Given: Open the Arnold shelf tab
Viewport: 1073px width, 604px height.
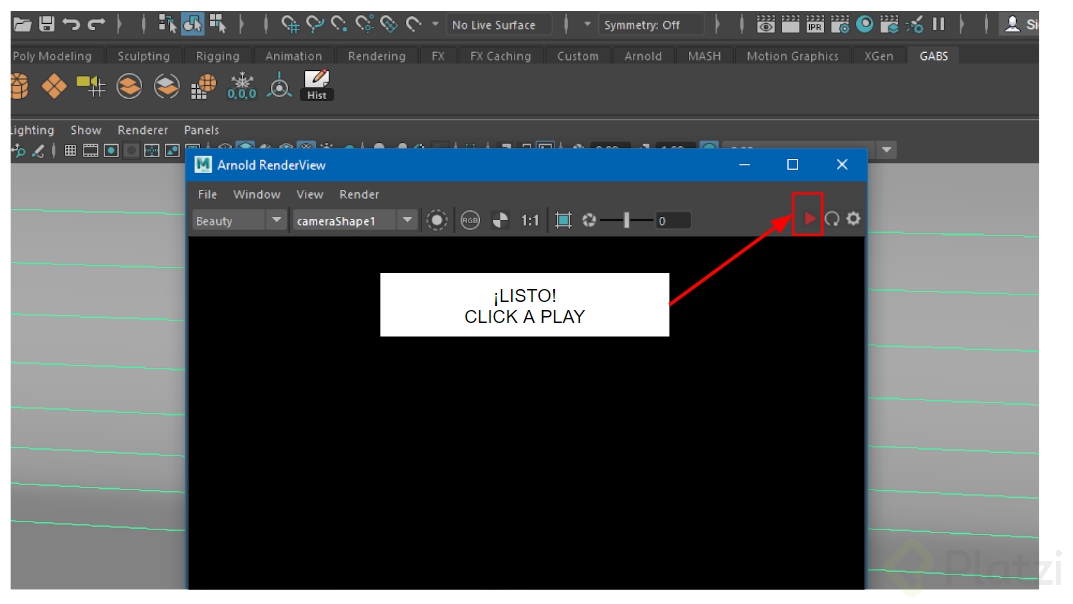Looking at the screenshot, I should (643, 56).
